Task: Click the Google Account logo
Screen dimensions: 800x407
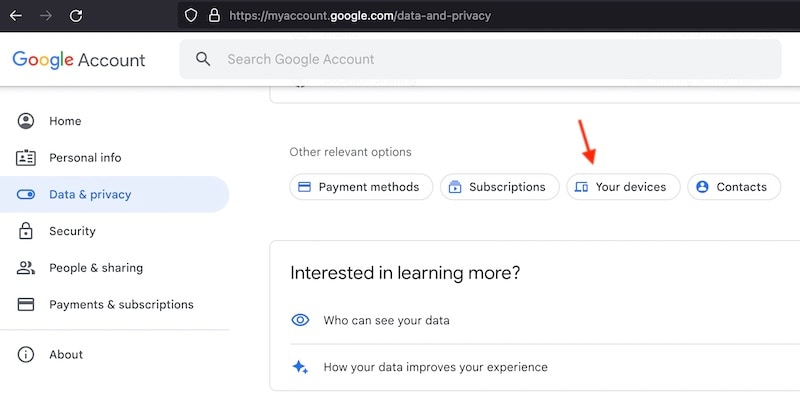Action: pos(79,60)
